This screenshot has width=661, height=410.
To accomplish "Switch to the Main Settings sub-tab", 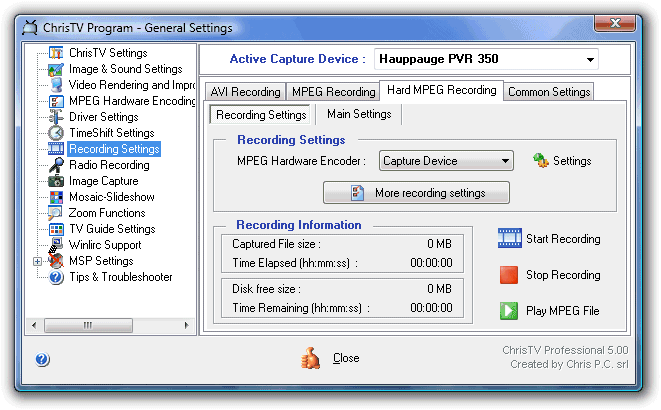I will (359, 114).
